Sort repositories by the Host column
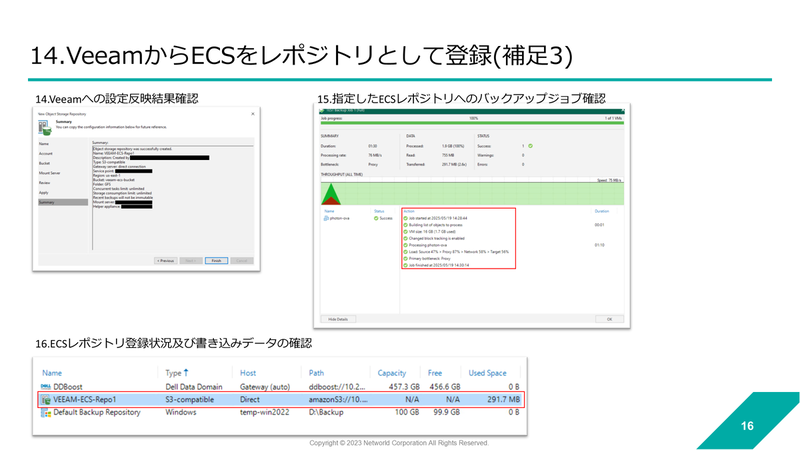The width and height of the screenshot is (800, 450). click(x=248, y=373)
